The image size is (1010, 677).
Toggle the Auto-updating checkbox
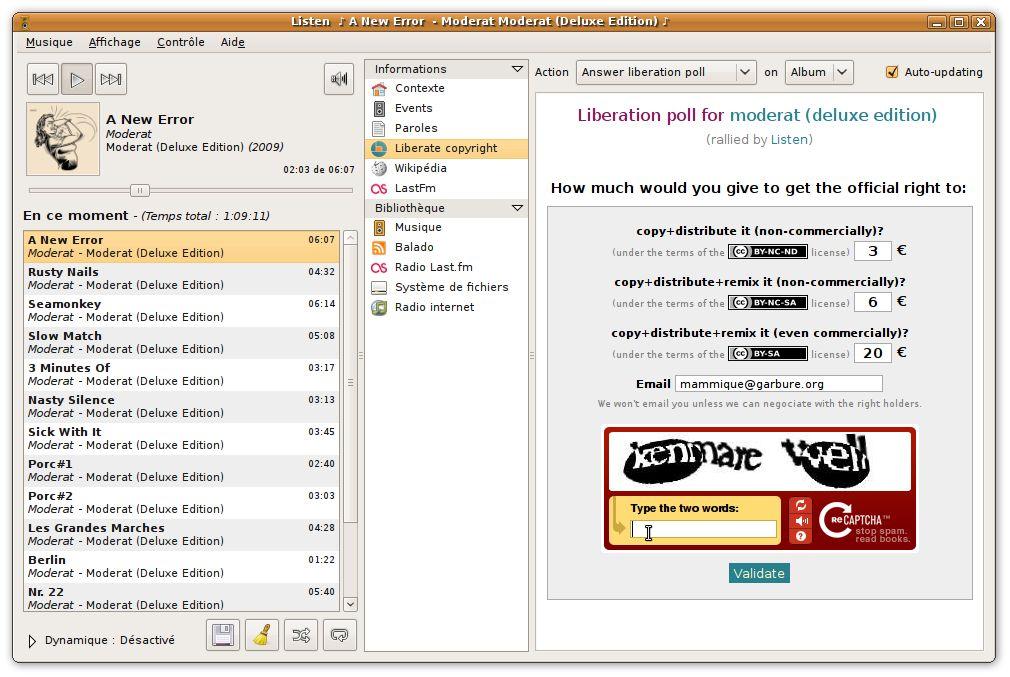click(892, 72)
